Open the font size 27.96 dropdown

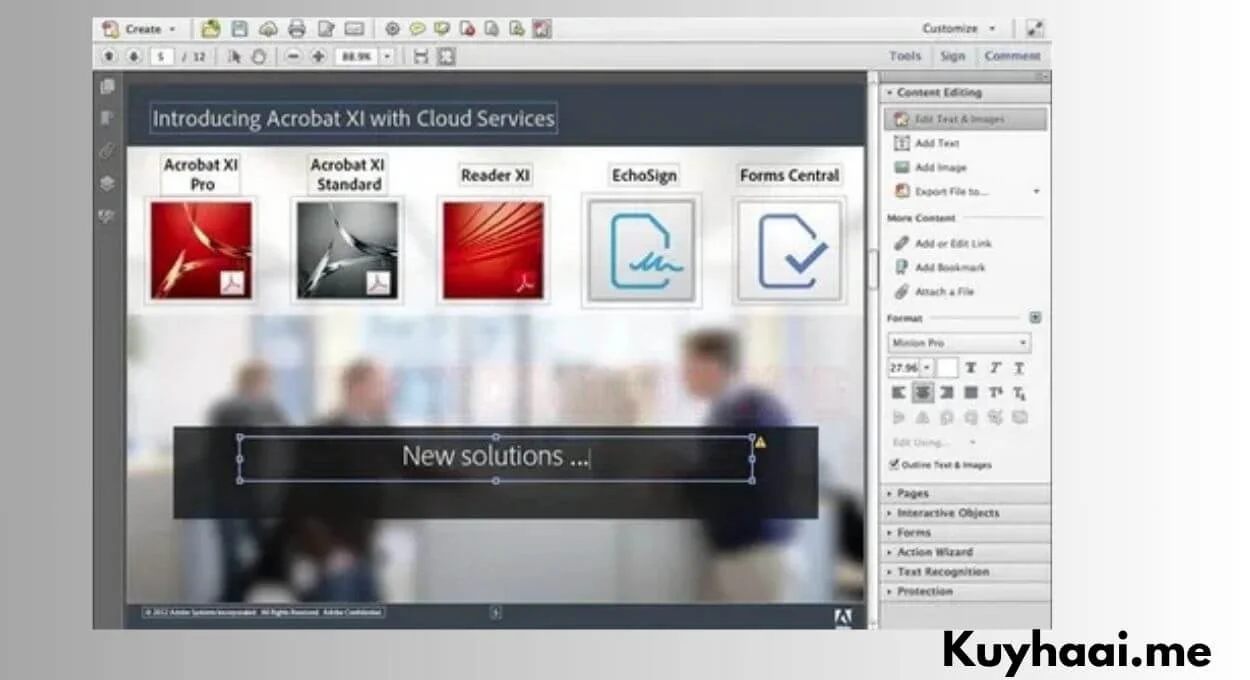tap(927, 368)
